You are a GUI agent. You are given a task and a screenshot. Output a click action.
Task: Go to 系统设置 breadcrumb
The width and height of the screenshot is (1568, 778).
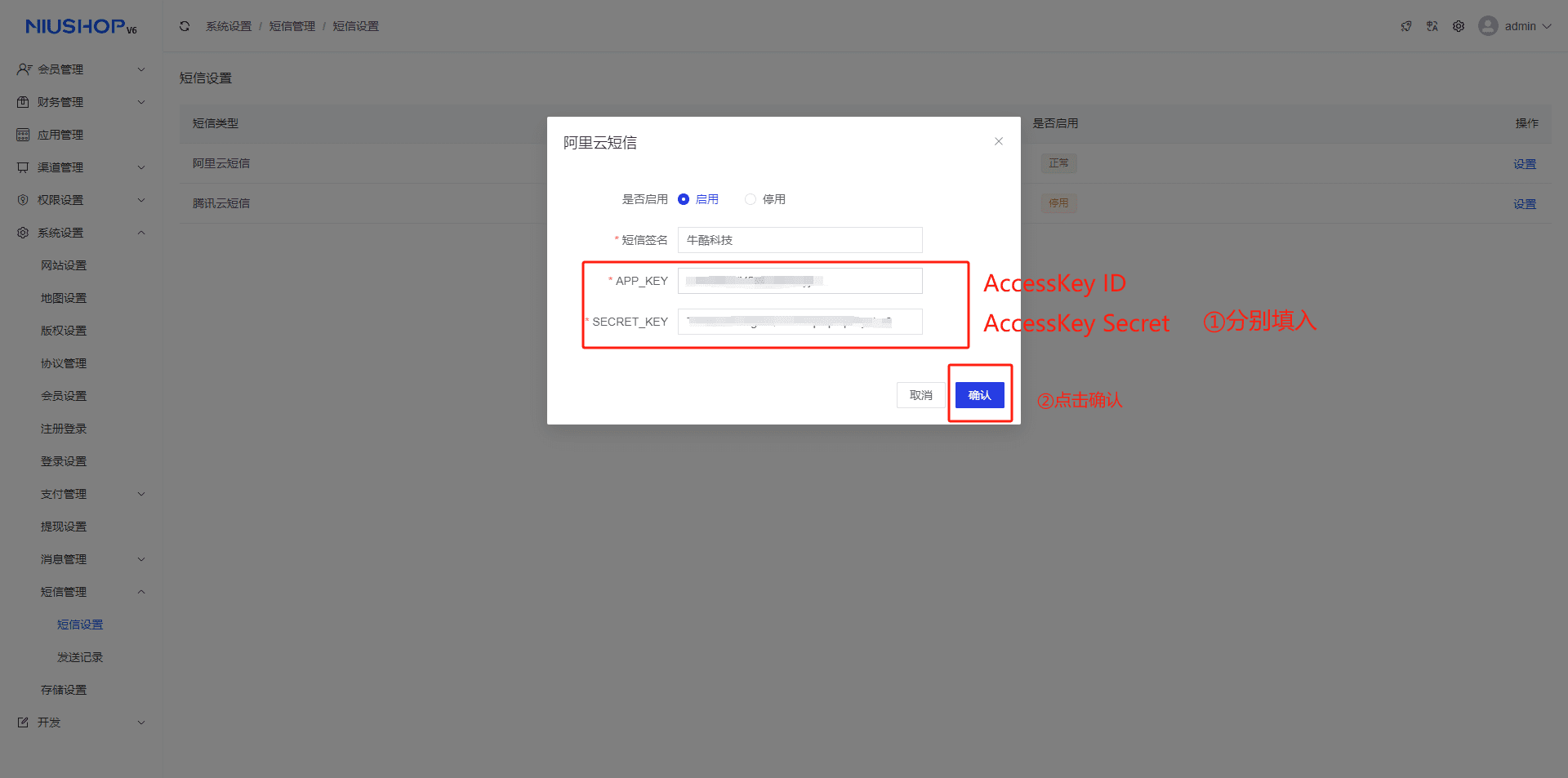click(229, 26)
